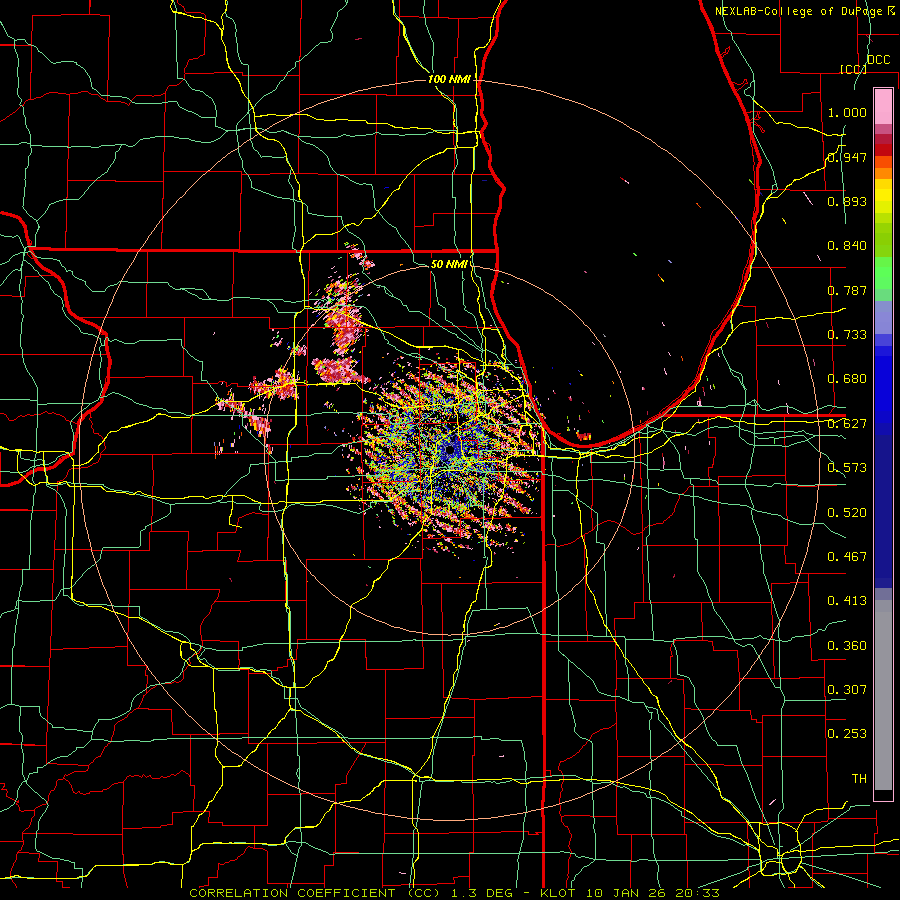Viewport: 900px width, 900px height.
Task: Click the CORRELATION COEFFICIENT (CC) product title
Action: 315,893
